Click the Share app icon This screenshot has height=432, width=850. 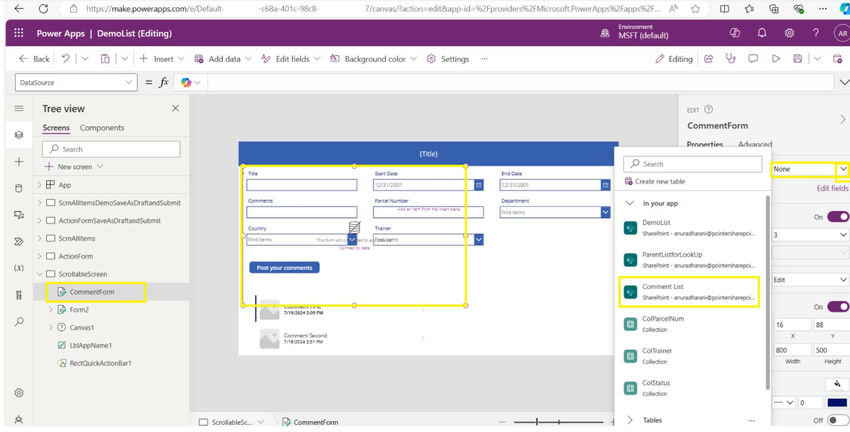(709, 59)
